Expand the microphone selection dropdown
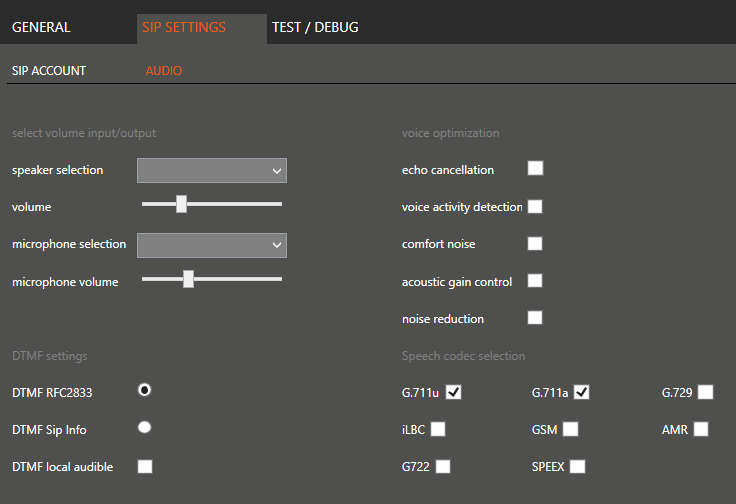Image resolution: width=736 pixels, height=504 pixels. (212, 245)
